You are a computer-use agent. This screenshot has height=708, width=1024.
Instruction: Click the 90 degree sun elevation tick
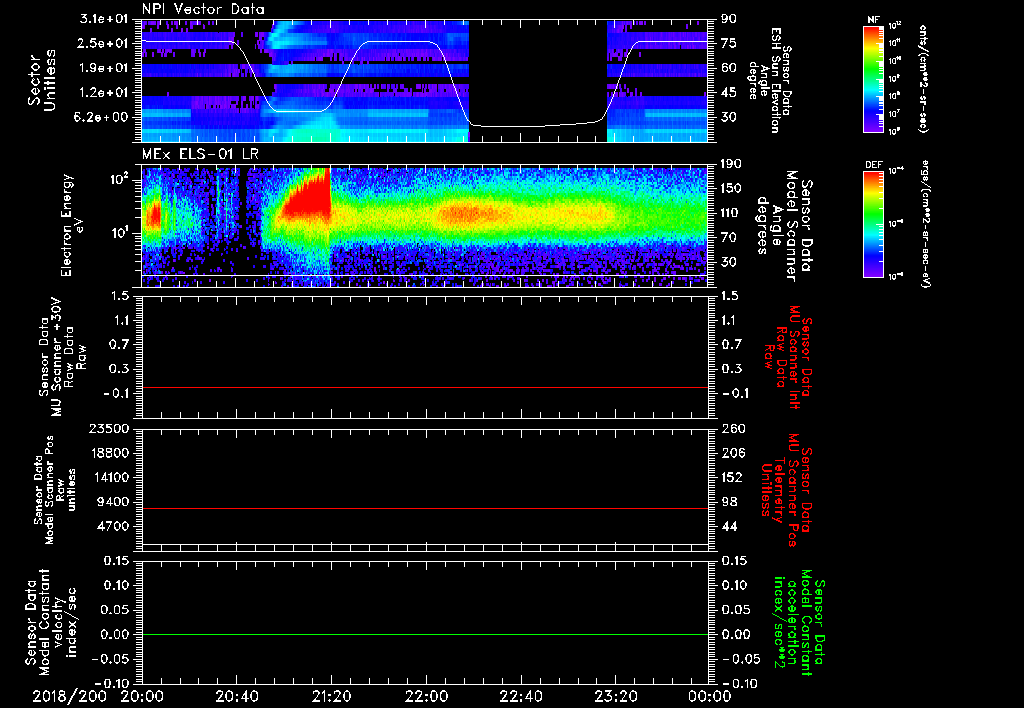728,18
